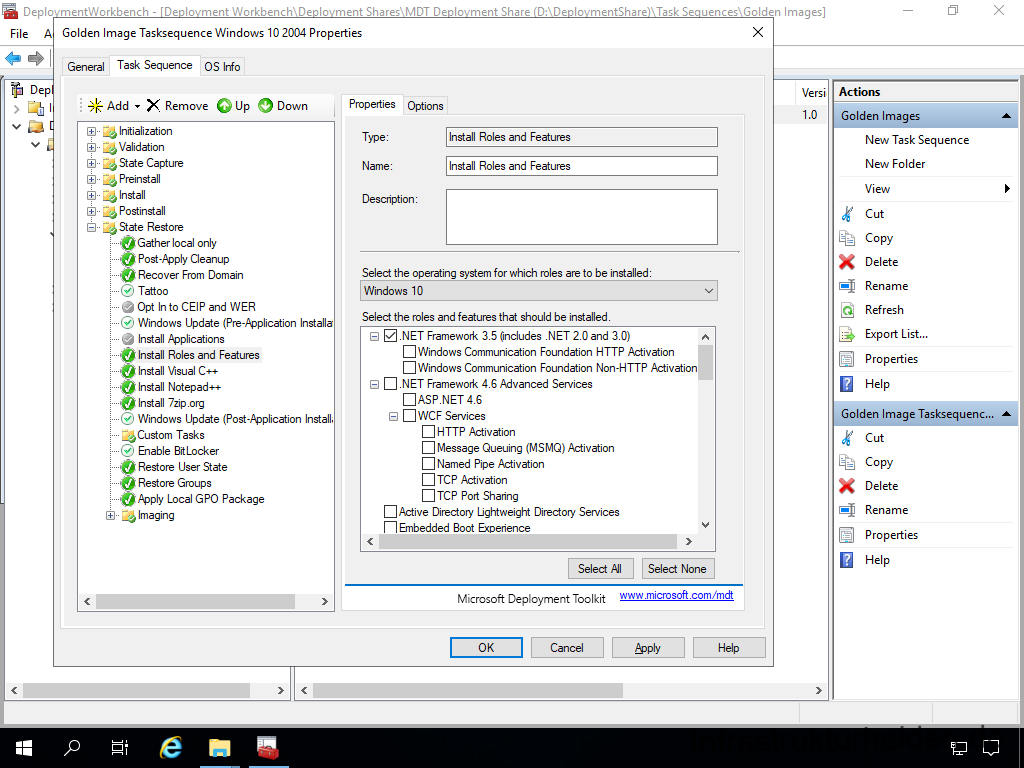Click the green Down arrow icon
Image resolution: width=1024 pixels, height=768 pixels.
coord(265,105)
